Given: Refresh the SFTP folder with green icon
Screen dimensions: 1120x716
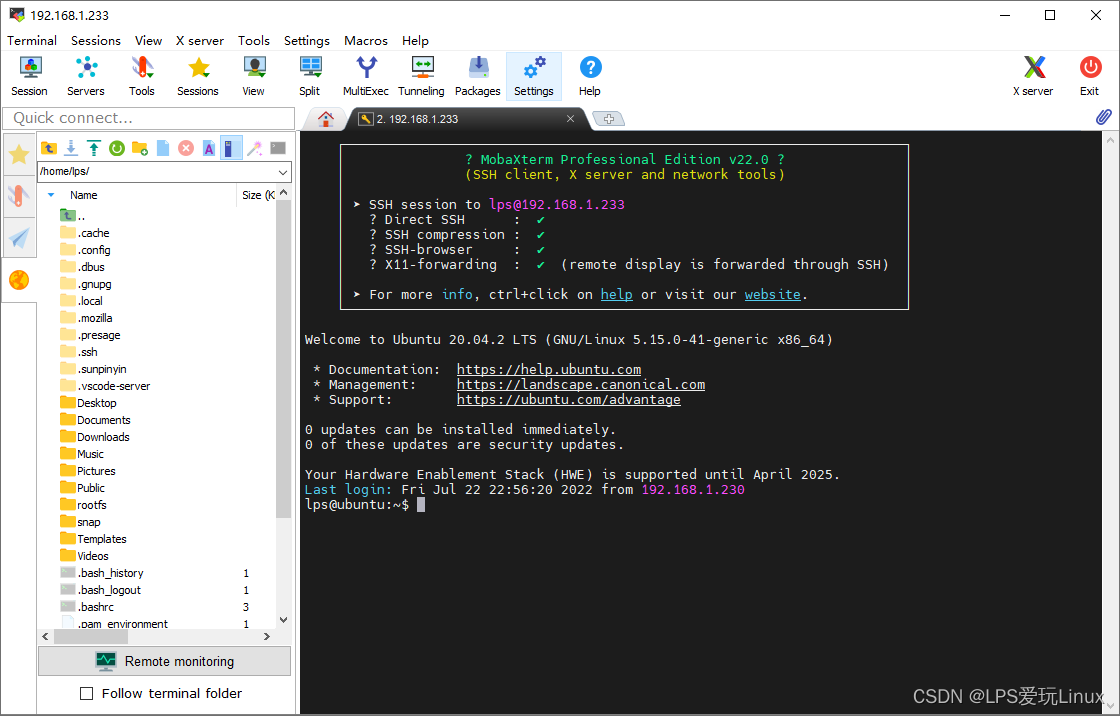Looking at the screenshot, I should [116, 148].
